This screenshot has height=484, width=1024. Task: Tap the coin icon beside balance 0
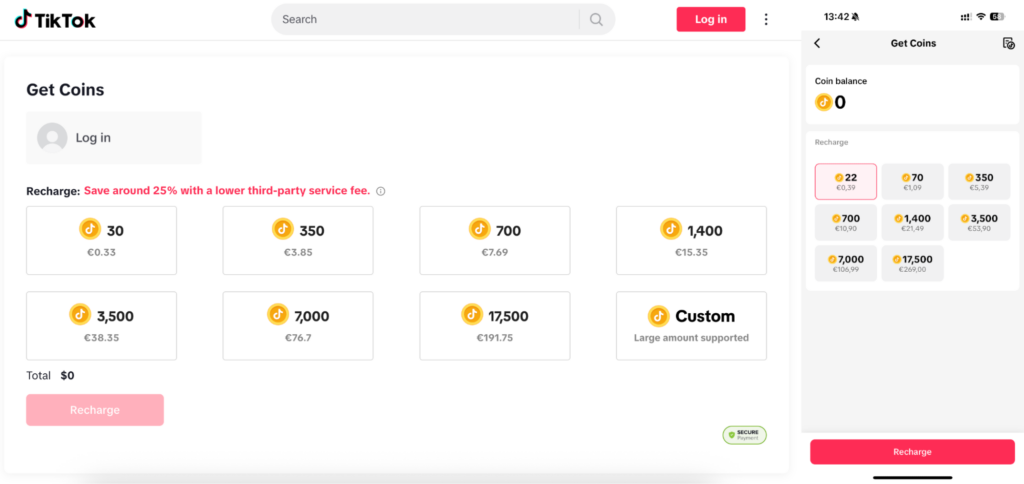pos(824,103)
